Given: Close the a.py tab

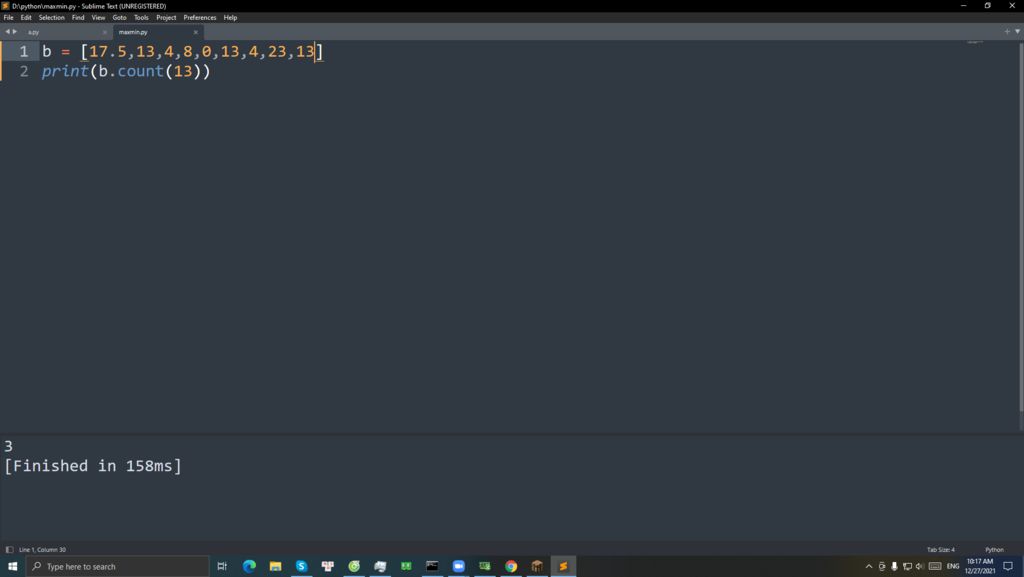Looking at the screenshot, I should click(104, 32).
